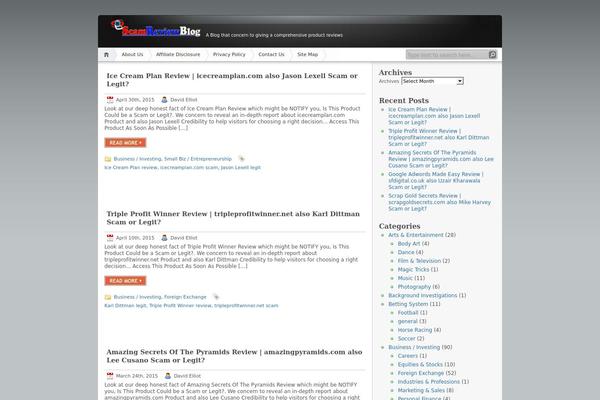The height and width of the screenshot is (400, 600).
Task: Open Betting System category
Action: point(408,304)
